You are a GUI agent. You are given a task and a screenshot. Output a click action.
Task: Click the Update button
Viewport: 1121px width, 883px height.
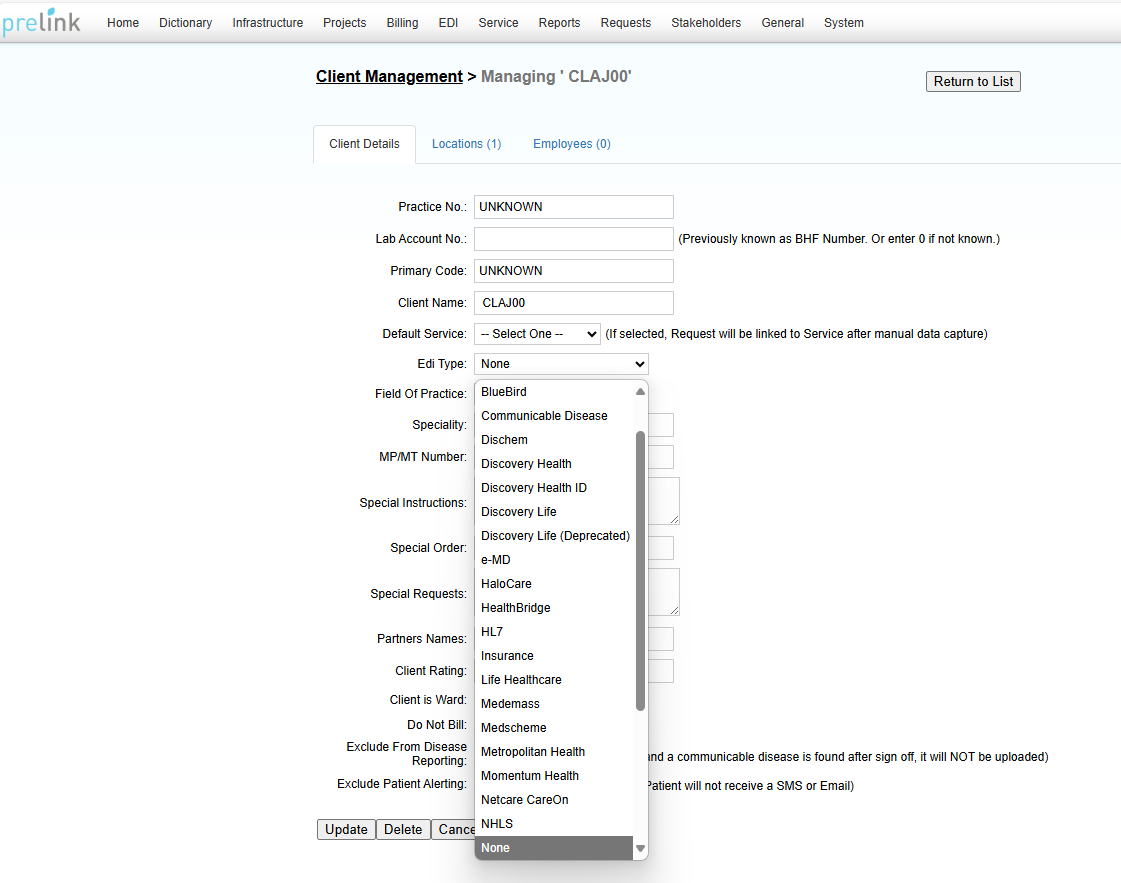click(x=346, y=829)
